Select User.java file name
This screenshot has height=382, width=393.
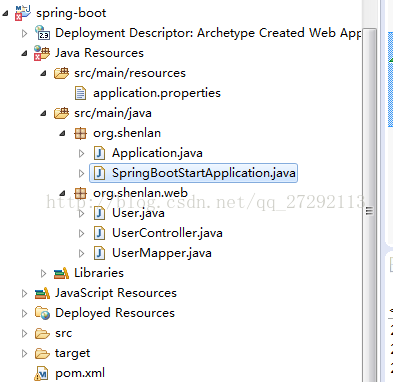[x=138, y=213]
